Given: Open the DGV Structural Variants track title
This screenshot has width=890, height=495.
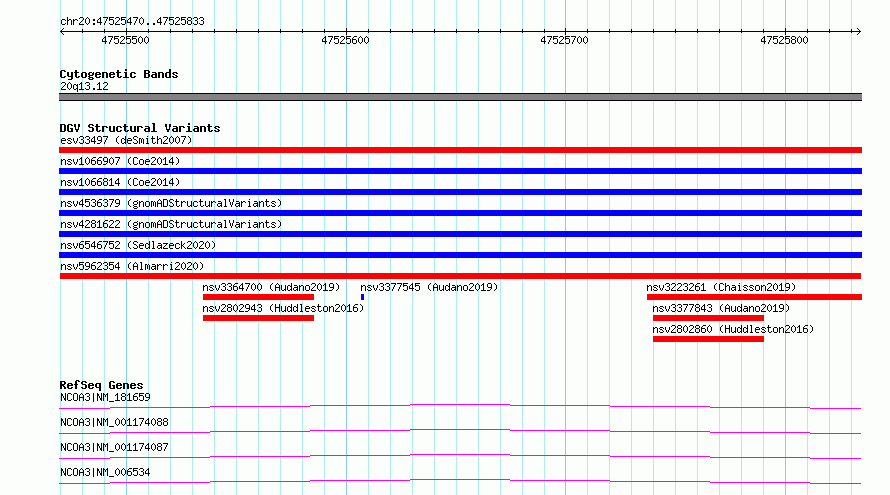Looking at the screenshot, I should coord(140,128).
